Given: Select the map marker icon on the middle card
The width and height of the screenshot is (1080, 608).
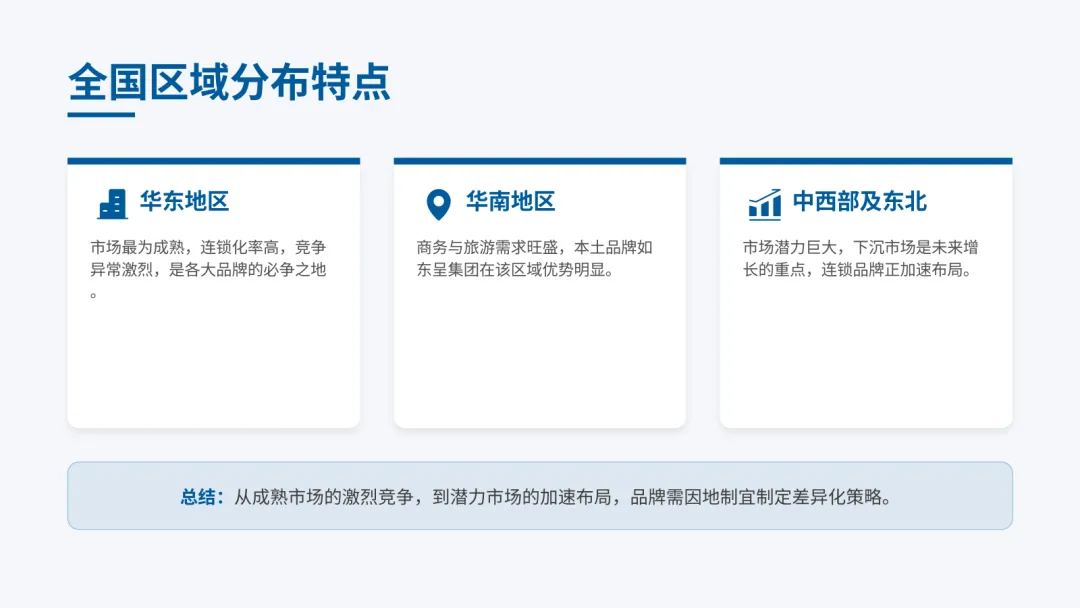Looking at the screenshot, I should 438,202.
